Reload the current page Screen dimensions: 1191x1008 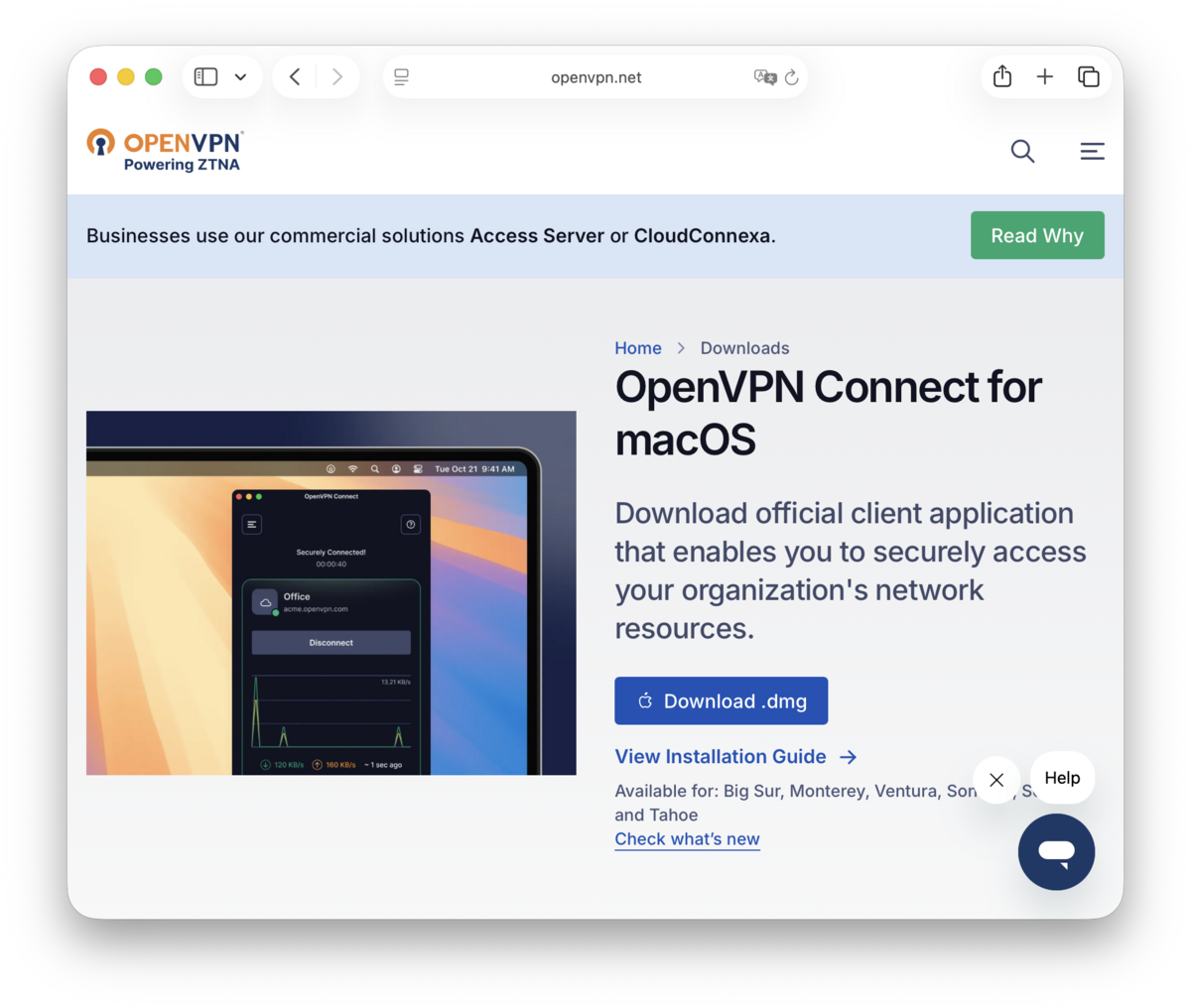click(x=791, y=77)
